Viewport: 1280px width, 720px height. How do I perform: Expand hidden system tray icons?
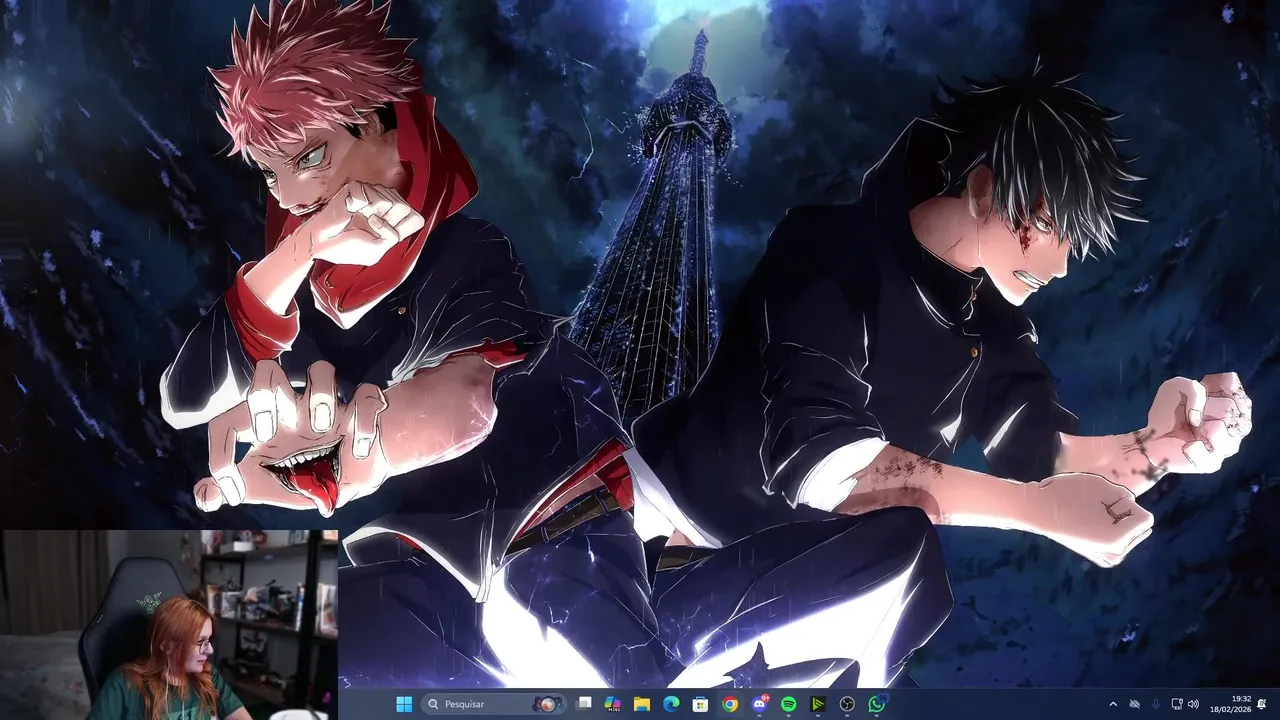[1113, 704]
